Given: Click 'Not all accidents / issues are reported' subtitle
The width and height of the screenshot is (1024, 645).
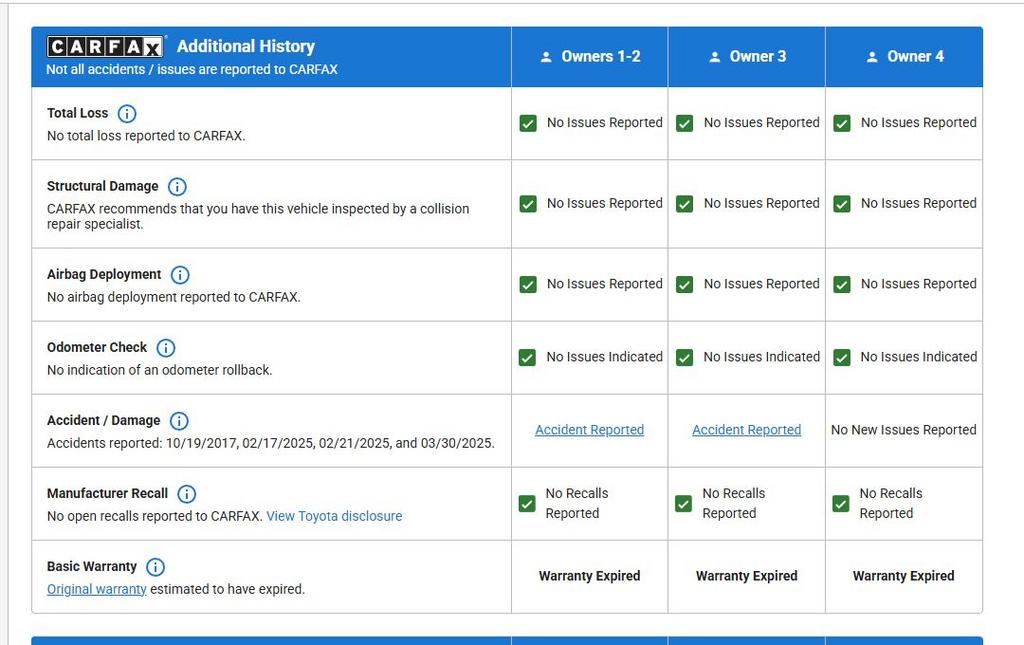Looking at the screenshot, I should click(192, 69).
